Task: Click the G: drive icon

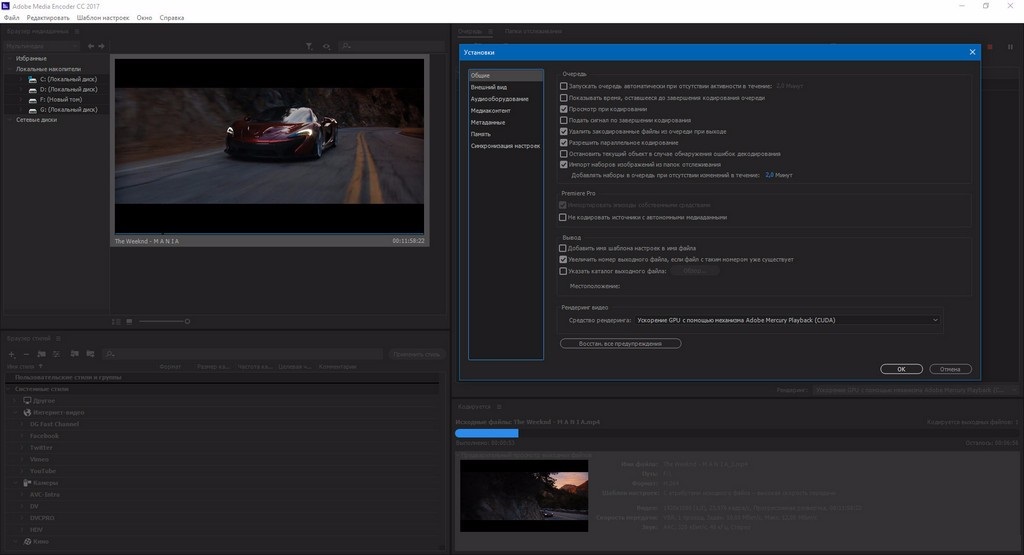Action: tap(33, 110)
